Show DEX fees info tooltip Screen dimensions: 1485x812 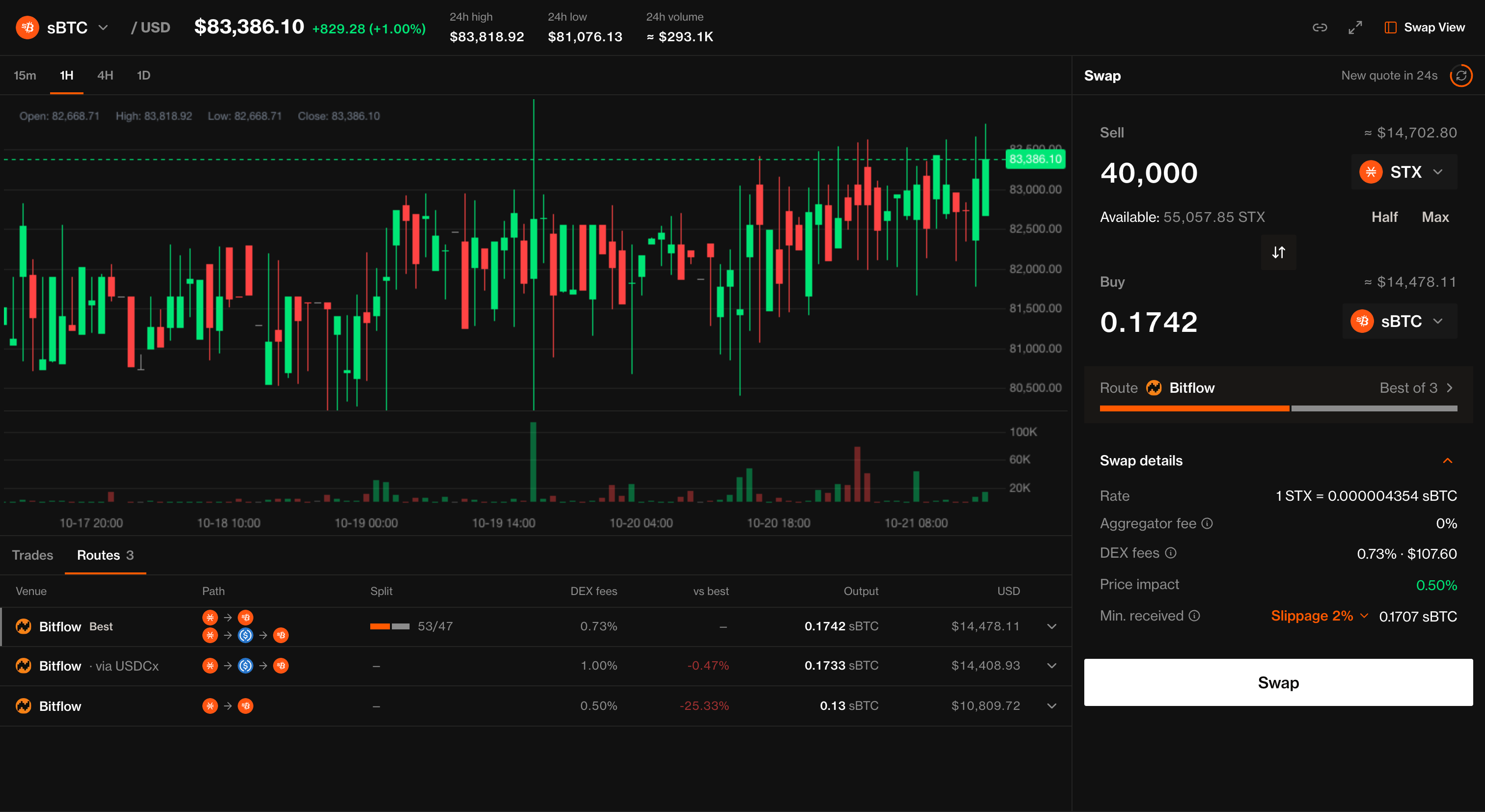point(1170,553)
